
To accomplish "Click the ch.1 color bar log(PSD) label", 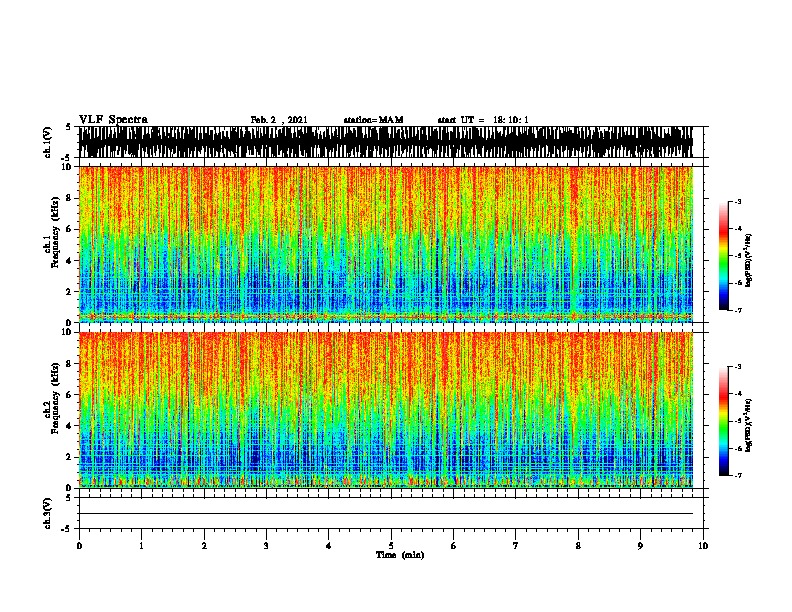I will point(749,260).
